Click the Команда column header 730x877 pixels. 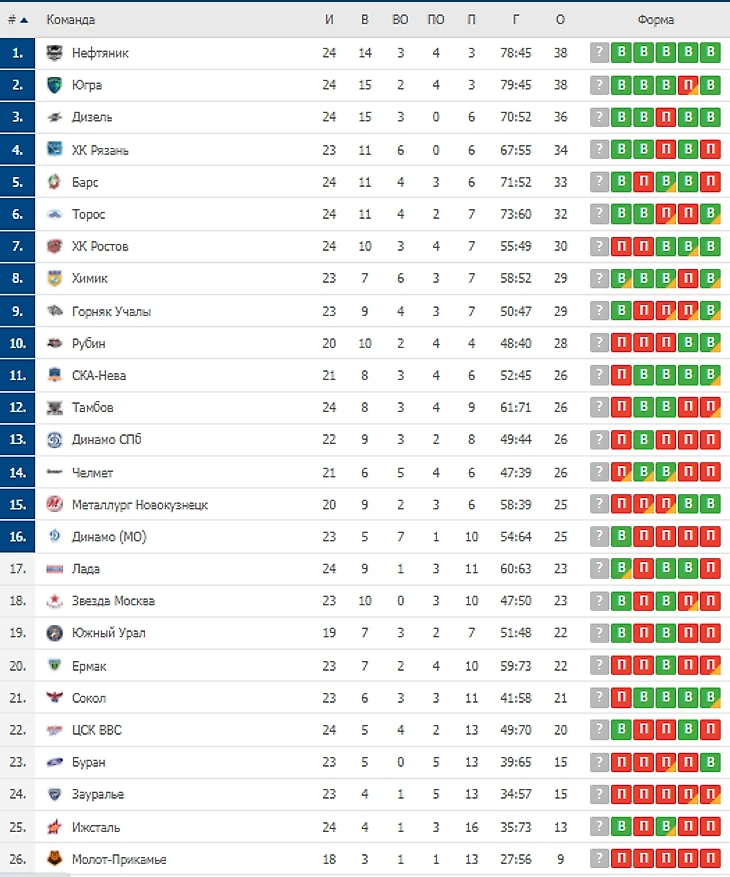click(70, 20)
